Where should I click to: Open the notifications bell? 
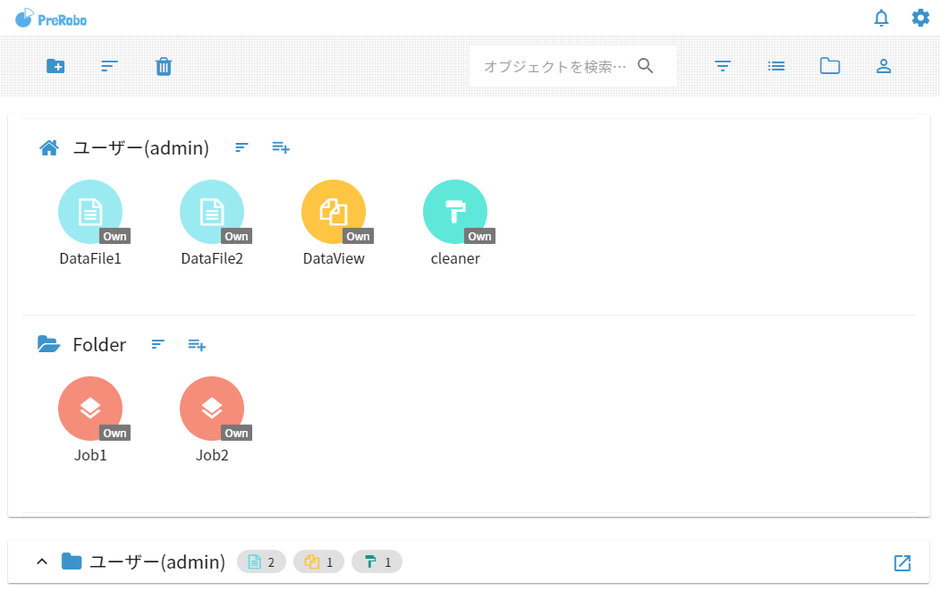(x=881, y=18)
